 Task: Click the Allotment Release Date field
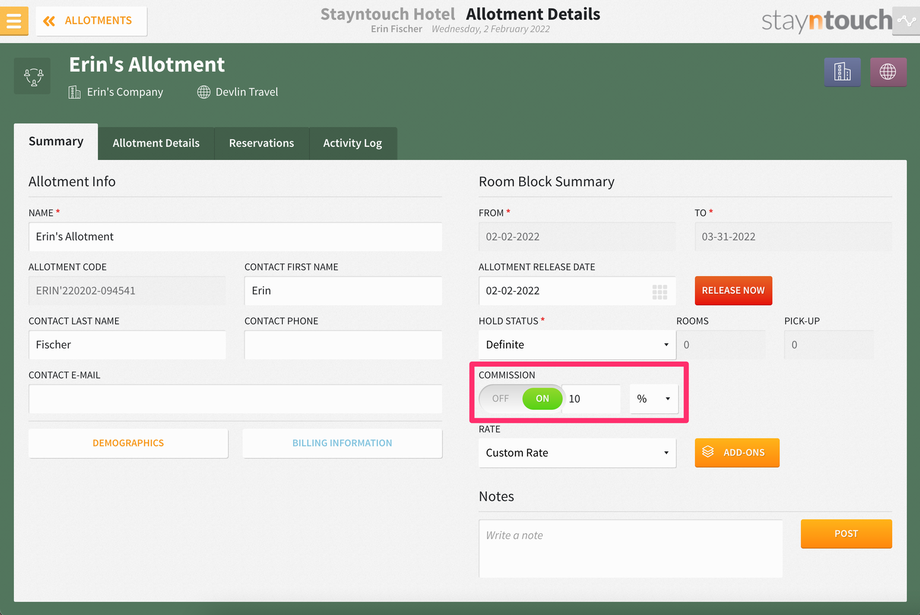click(x=577, y=290)
